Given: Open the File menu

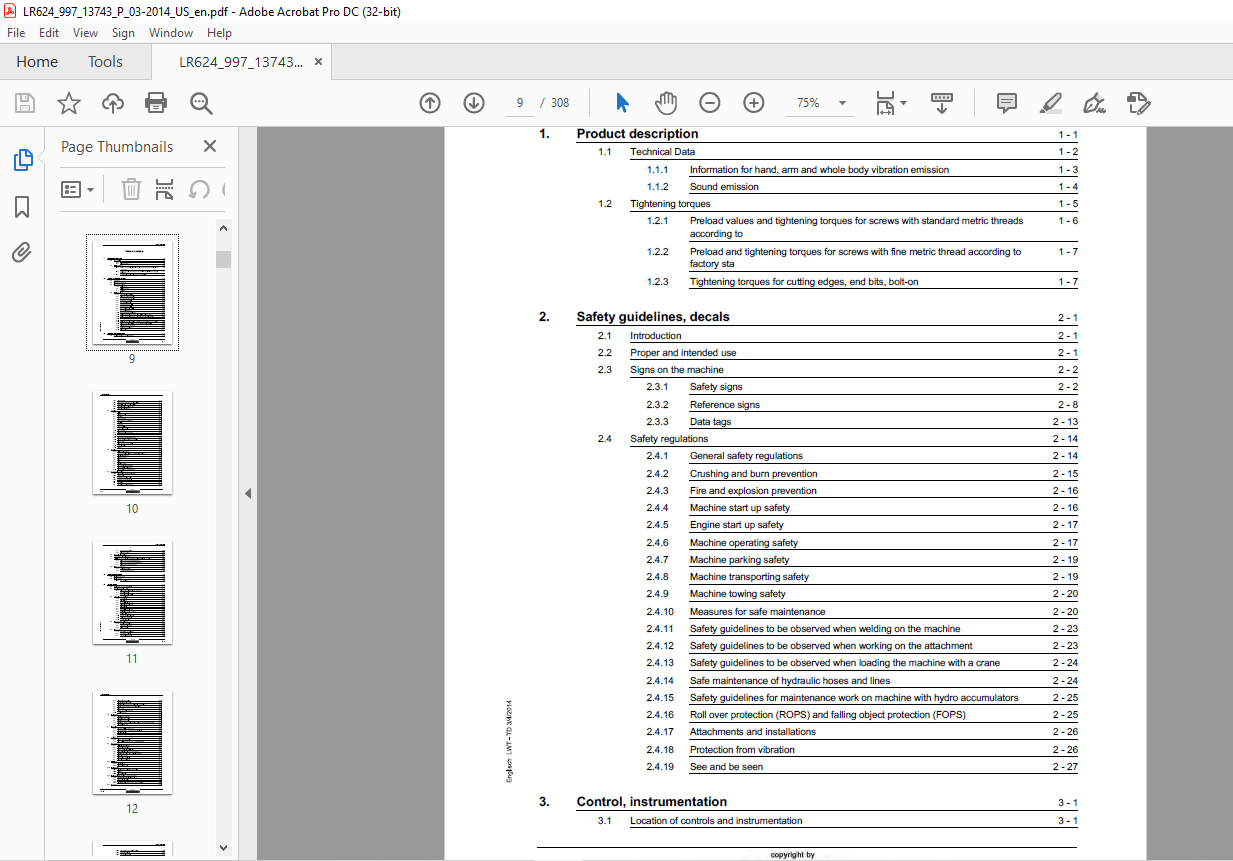Looking at the screenshot, I should tap(16, 33).
